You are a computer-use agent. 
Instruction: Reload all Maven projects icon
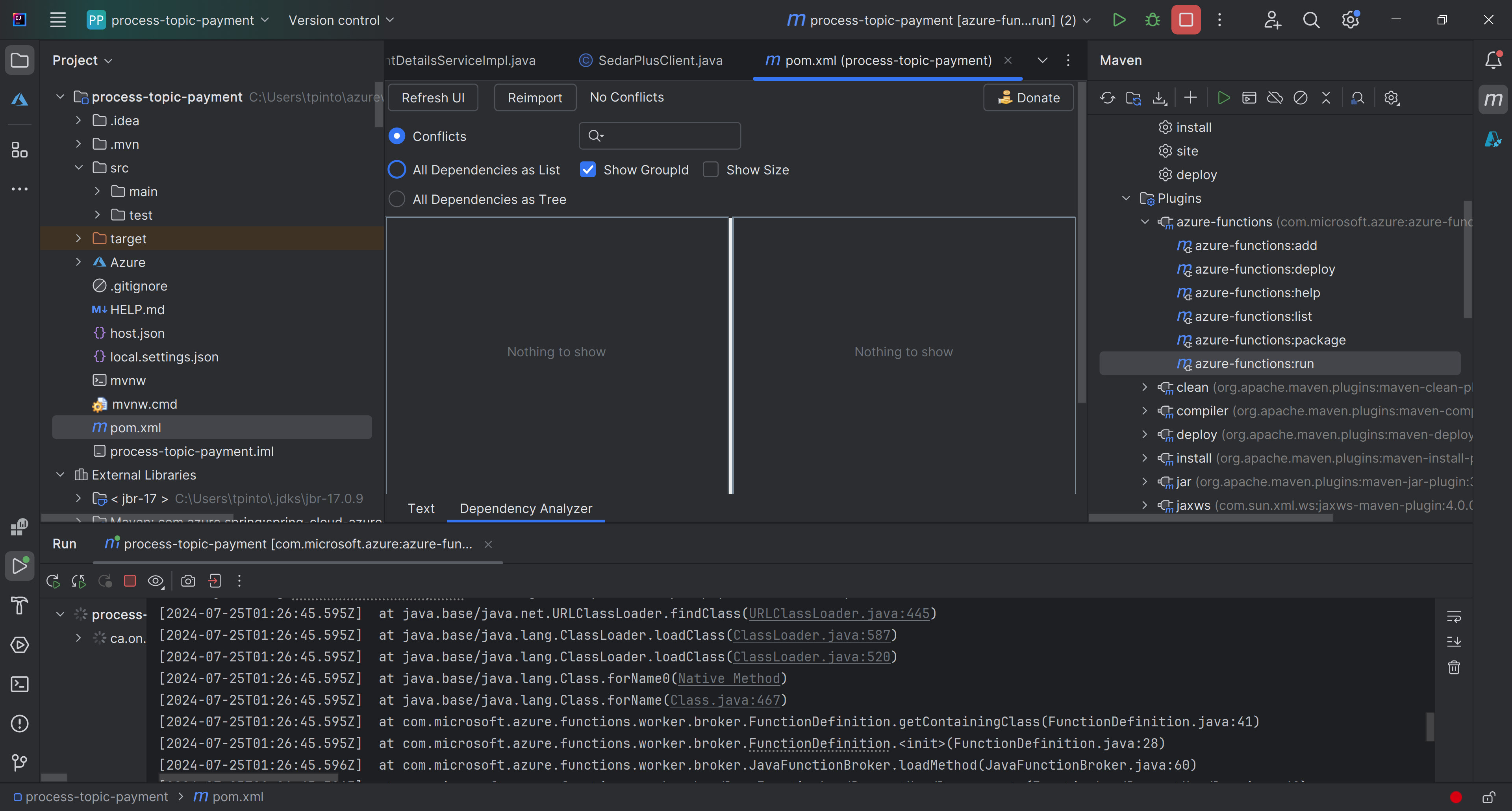coord(1107,98)
